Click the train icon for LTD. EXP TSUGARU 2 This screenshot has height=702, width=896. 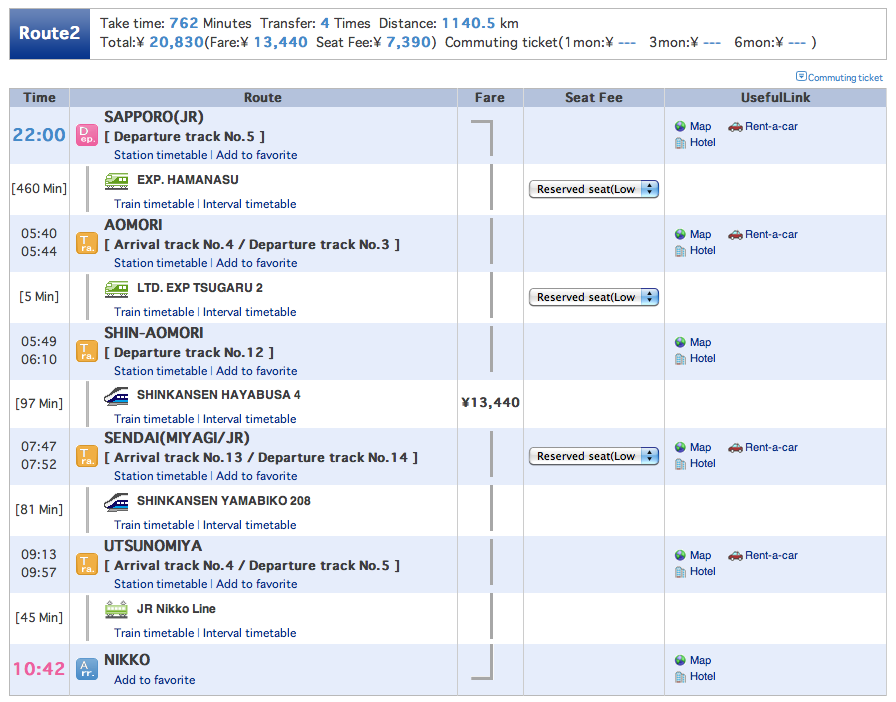click(x=117, y=289)
